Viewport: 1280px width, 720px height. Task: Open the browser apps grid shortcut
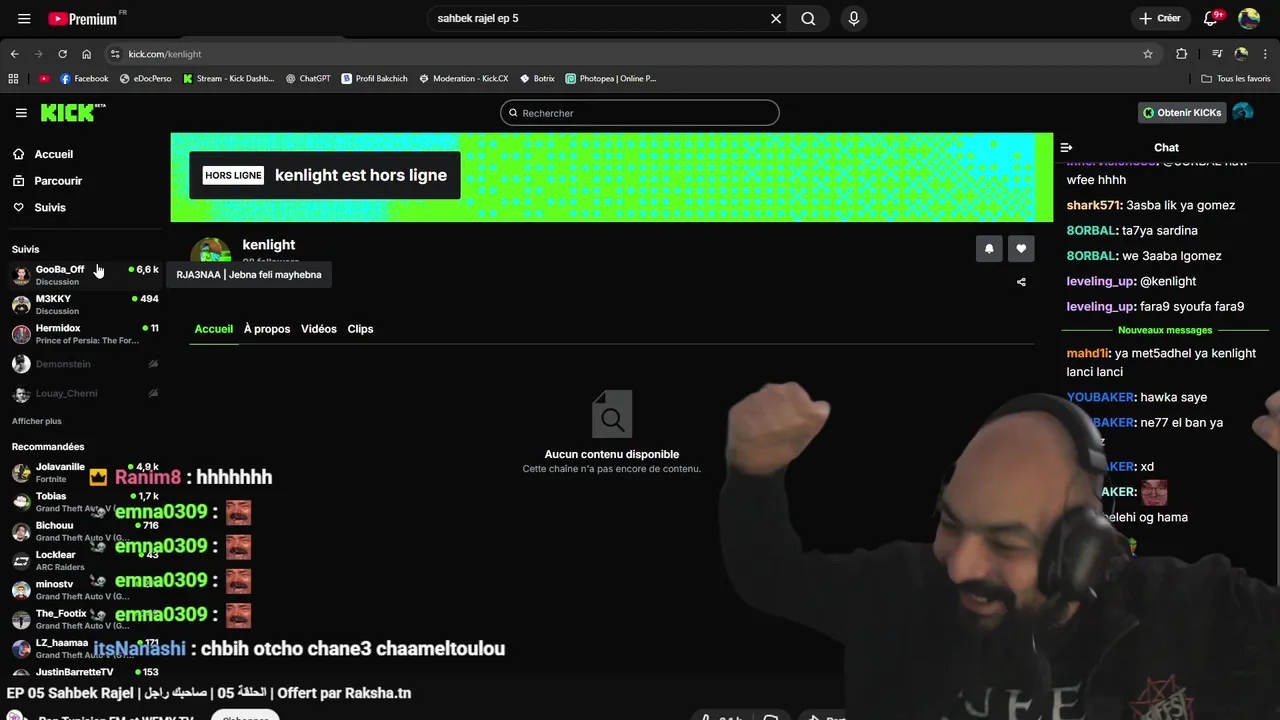(x=13, y=78)
